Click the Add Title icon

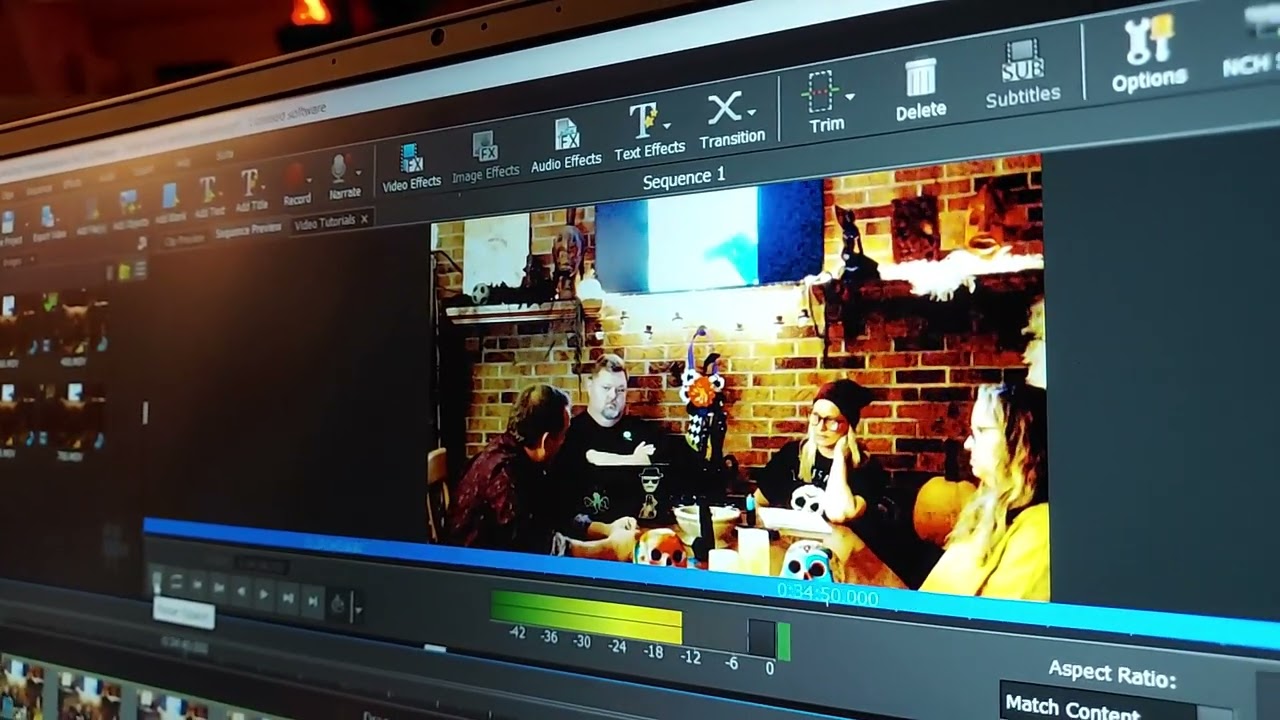click(249, 183)
